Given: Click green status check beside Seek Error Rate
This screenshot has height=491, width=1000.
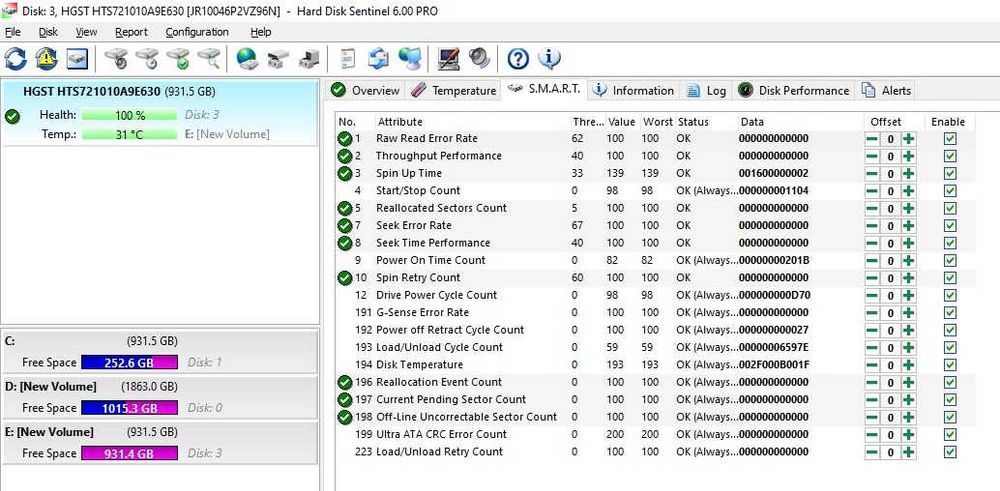Looking at the screenshot, I should click(x=345, y=225).
